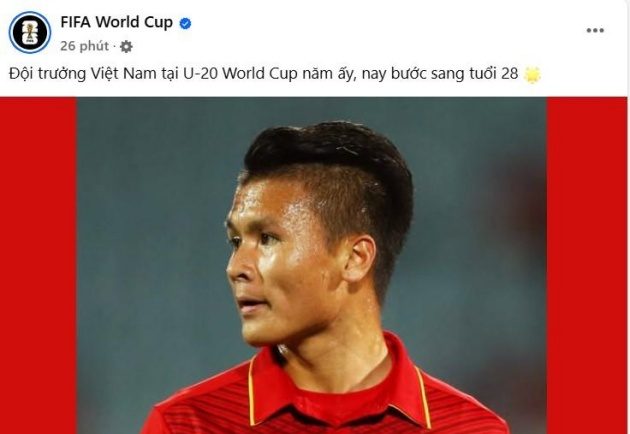Viewport: 630px width, 434px height.
Task: Open the FIFA World Cup page name
Action: coord(117,23)
